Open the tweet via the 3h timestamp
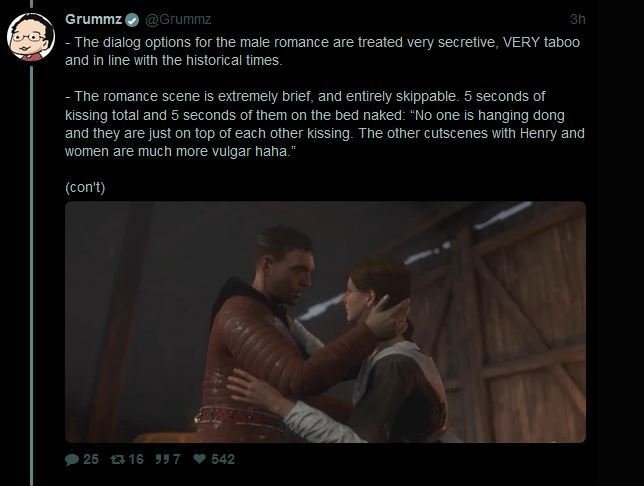This screenshot has width=644, height=486. (577, 19)
